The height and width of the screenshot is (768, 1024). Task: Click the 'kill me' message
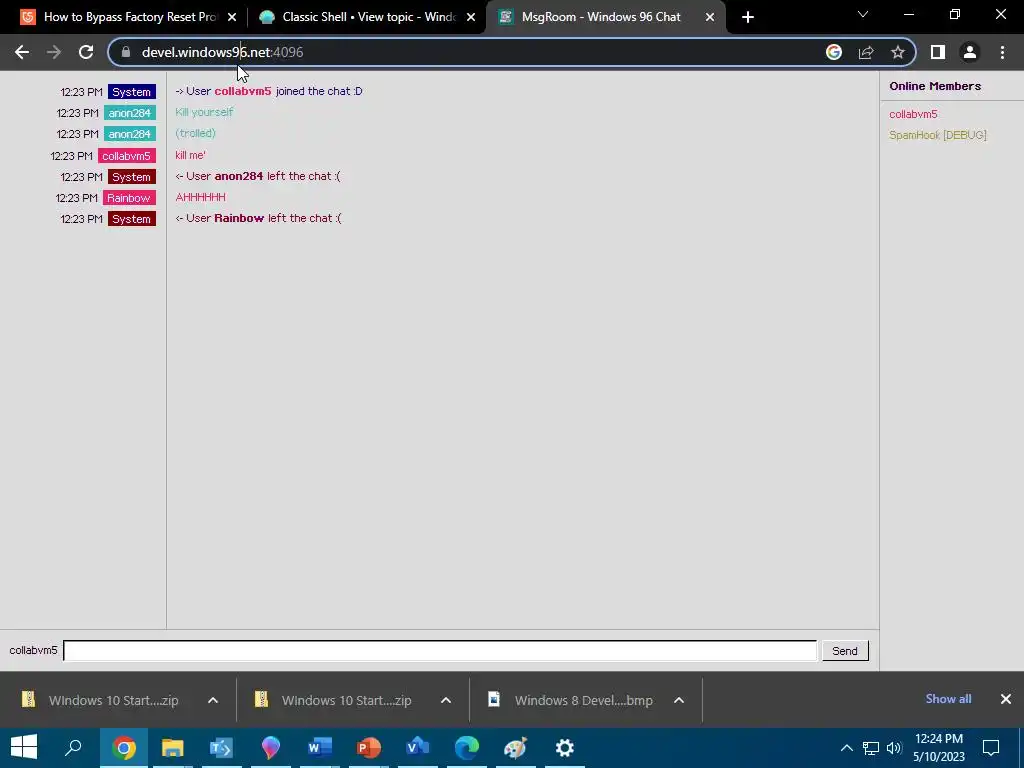click(x=191, y=155)
